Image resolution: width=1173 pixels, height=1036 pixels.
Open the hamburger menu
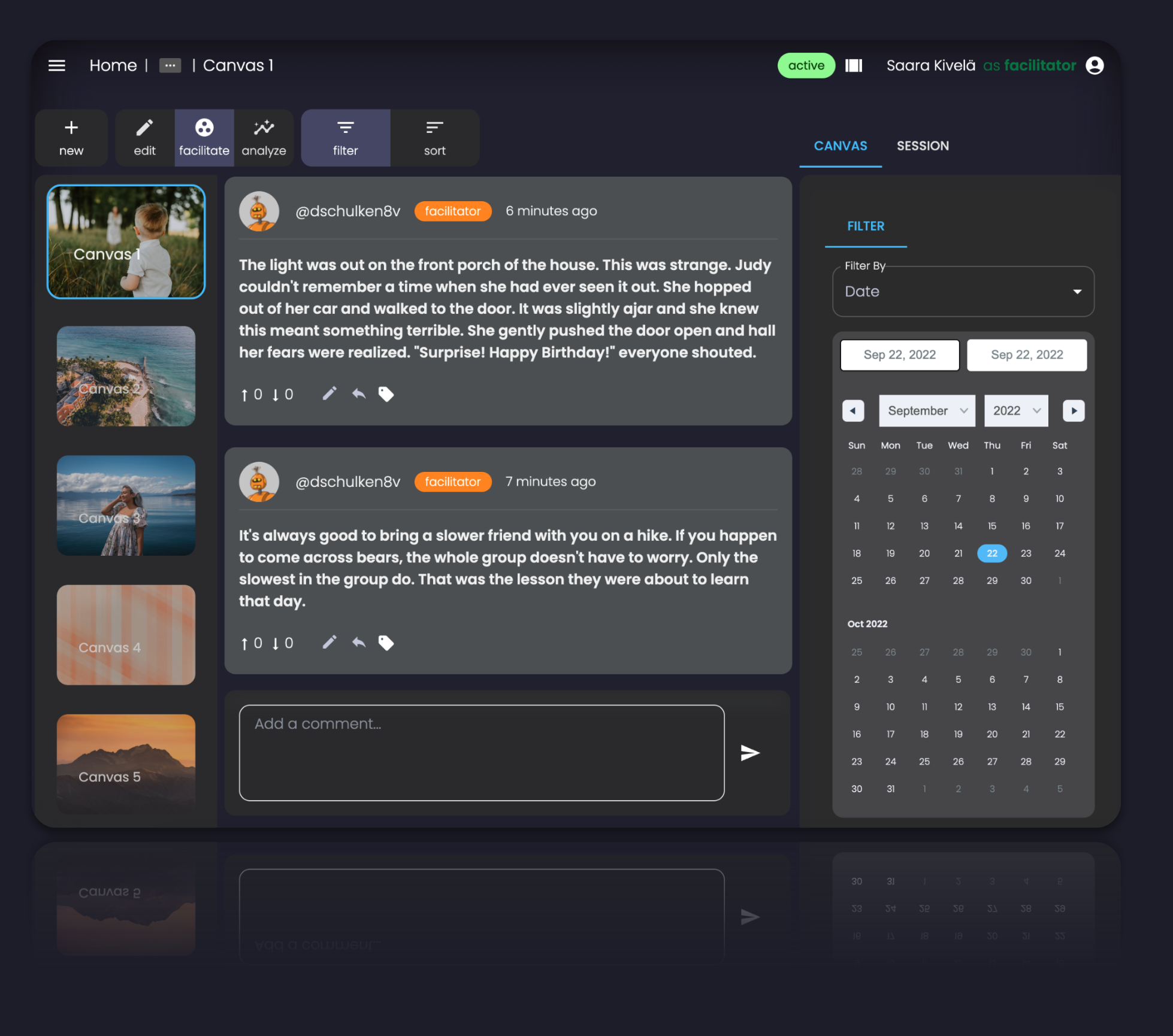pyautogui.click(x=57, y=65)
